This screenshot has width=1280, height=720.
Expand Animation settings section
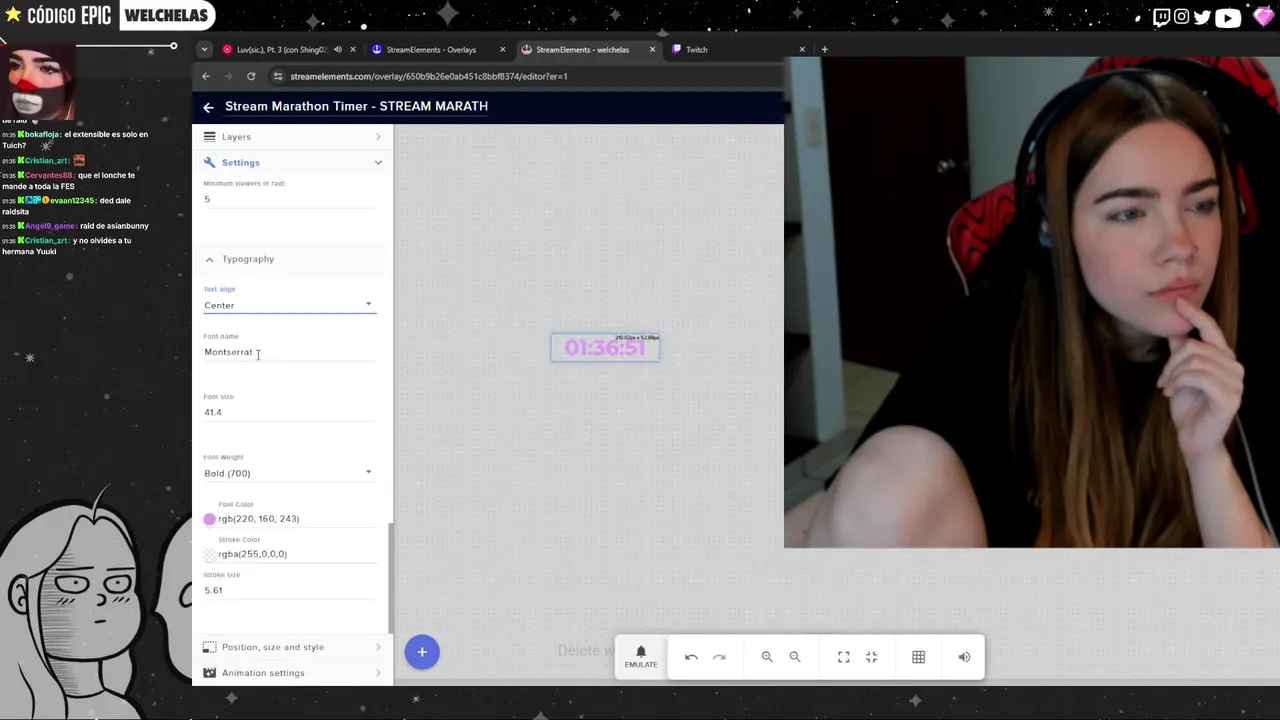292,673
